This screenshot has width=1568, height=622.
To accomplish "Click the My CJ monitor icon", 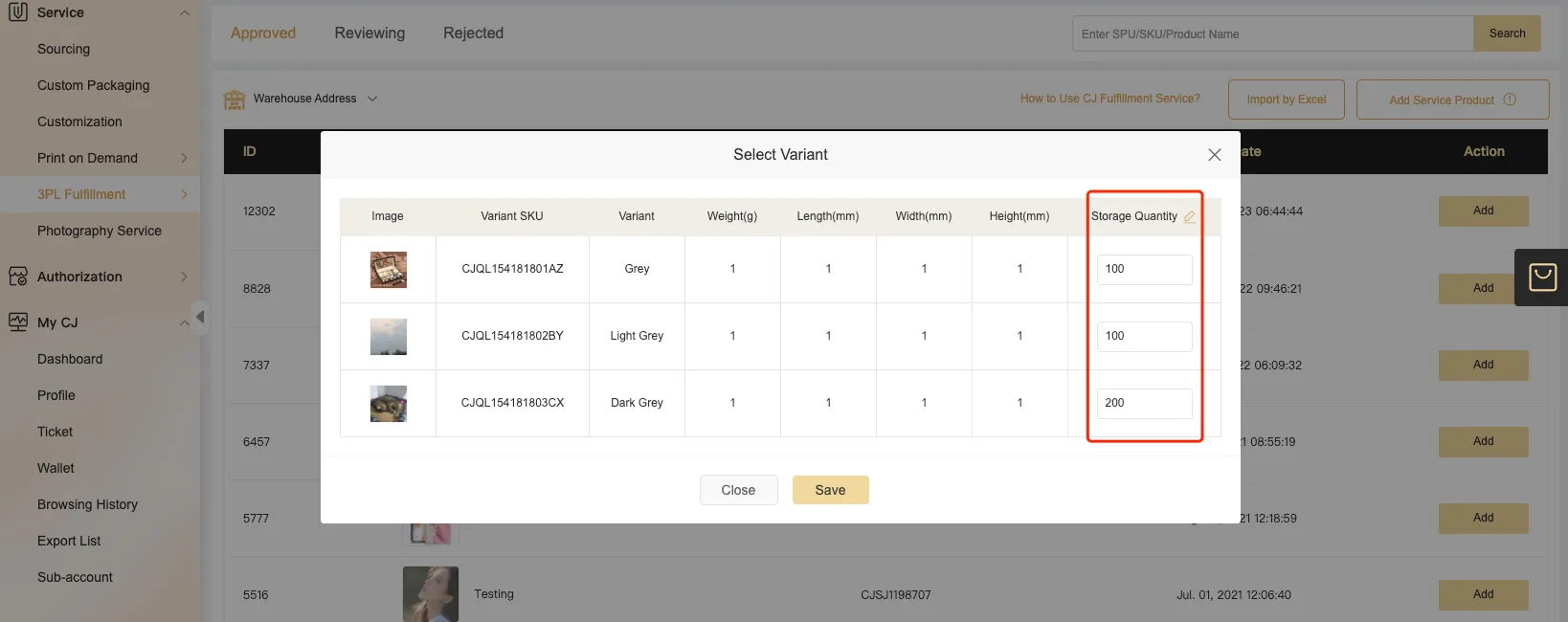I will pyautogui.click(x=18, y=322).
